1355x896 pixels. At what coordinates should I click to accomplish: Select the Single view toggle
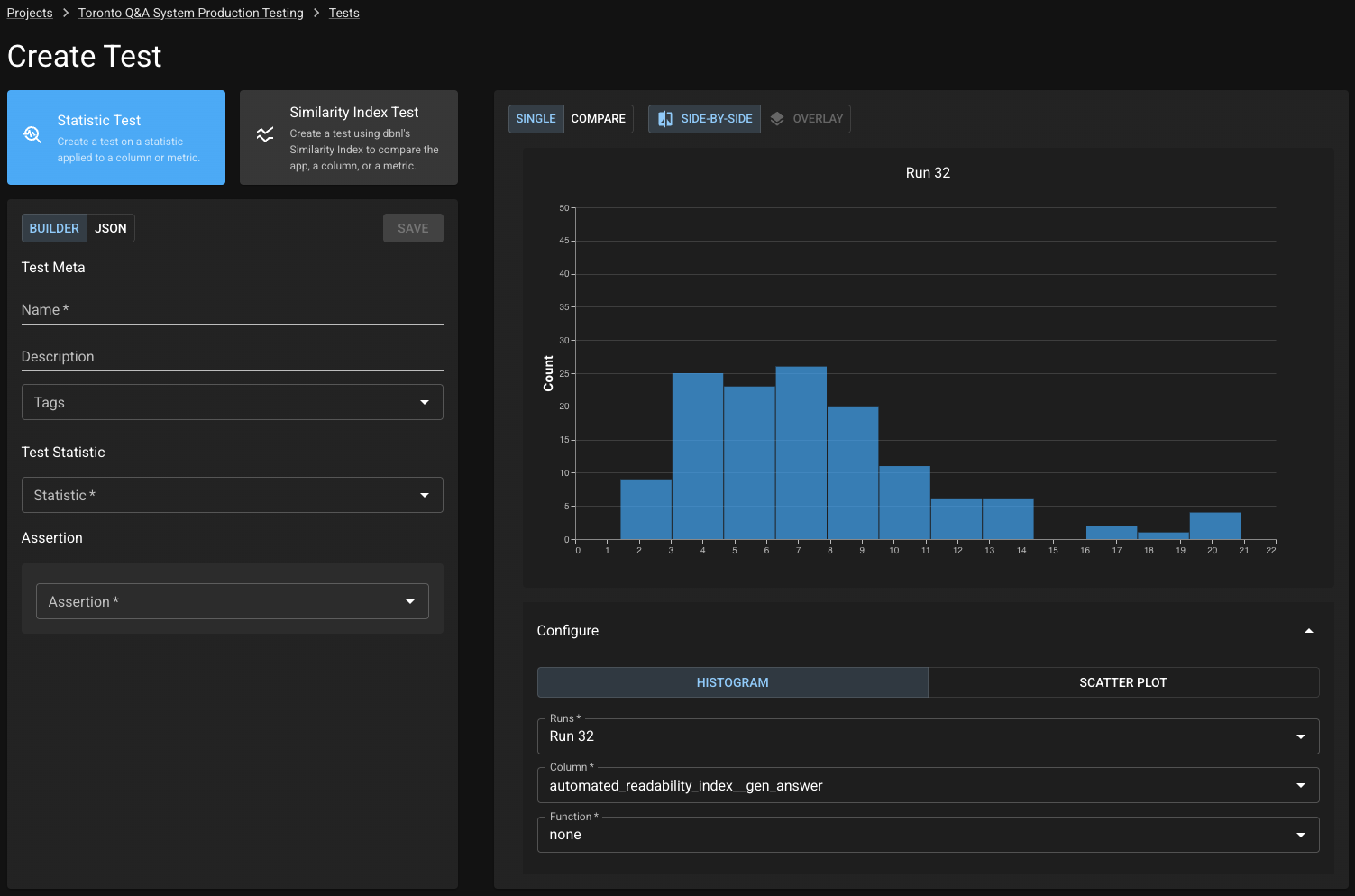(536, 119)
